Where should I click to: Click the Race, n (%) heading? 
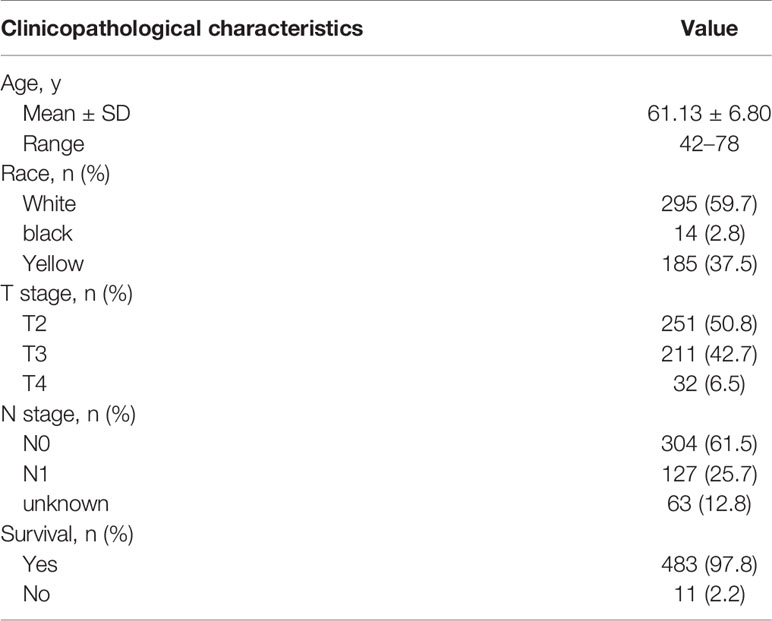point(56,174)
